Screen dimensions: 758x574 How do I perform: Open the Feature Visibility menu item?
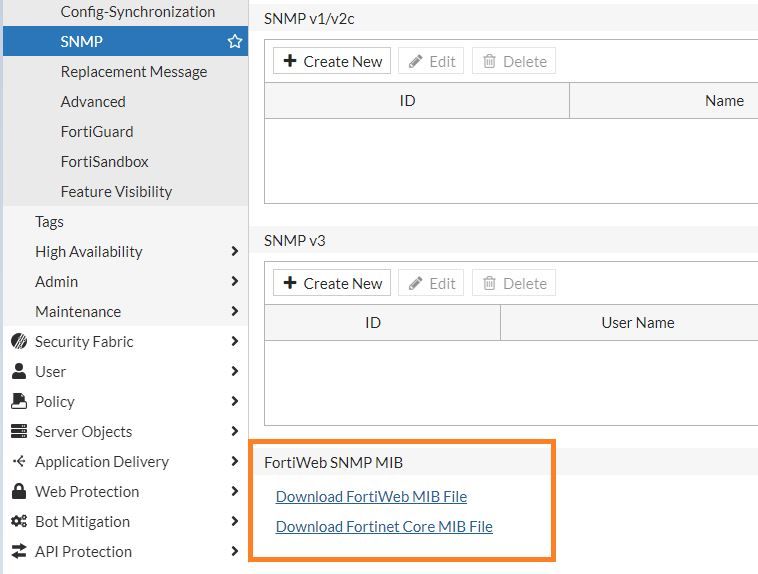click(116, 192)
